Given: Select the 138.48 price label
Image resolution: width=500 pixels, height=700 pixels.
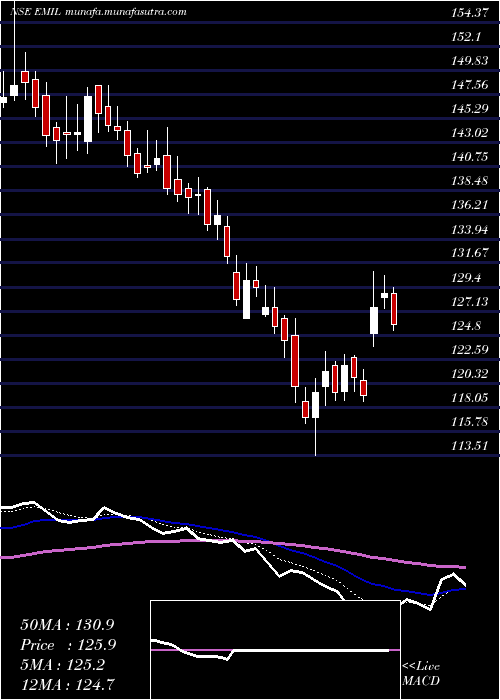Looking at the screenshot, I should coord(469,182).
